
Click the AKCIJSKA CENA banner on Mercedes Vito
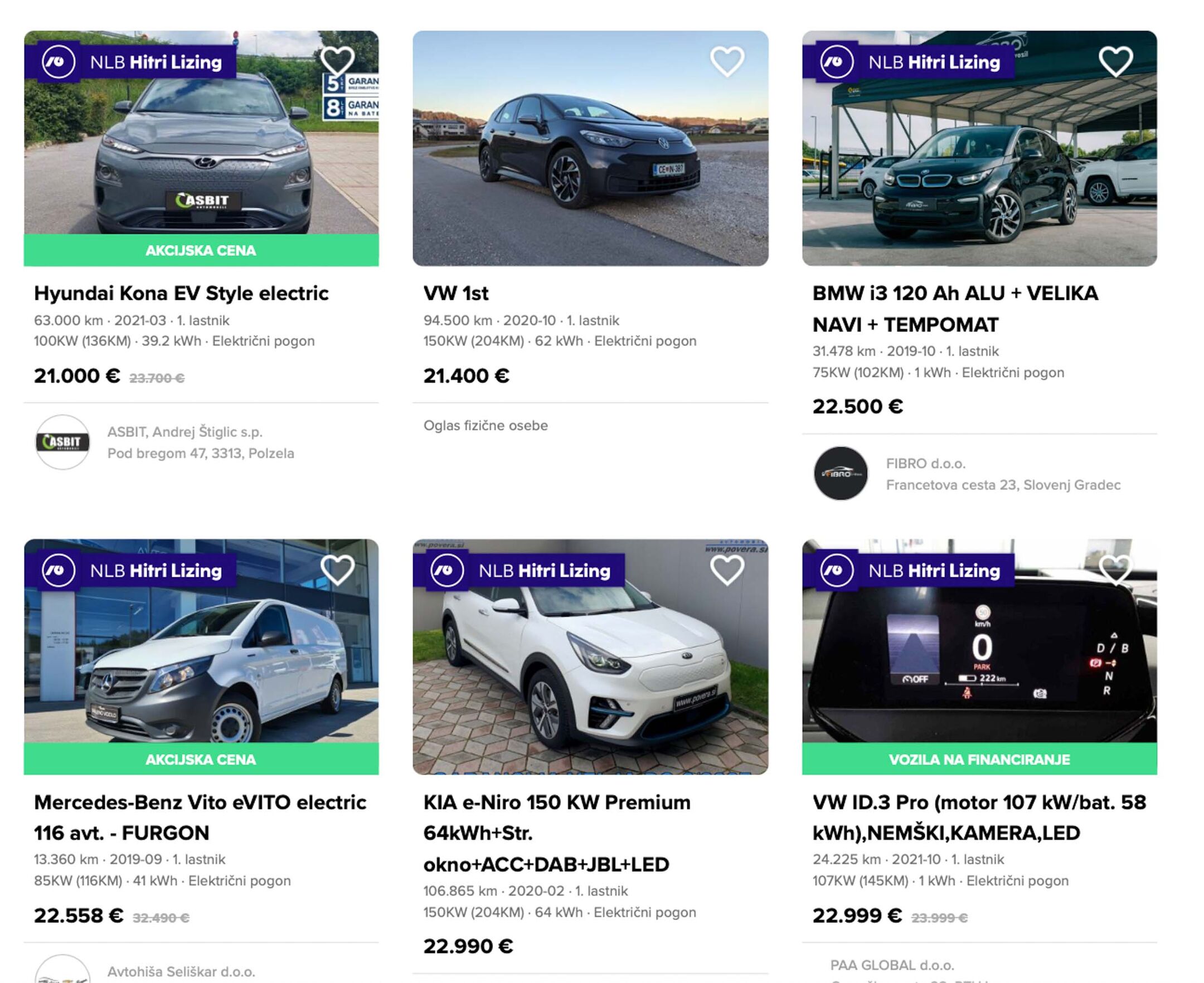pyautogui.click(x=201, y=760)
